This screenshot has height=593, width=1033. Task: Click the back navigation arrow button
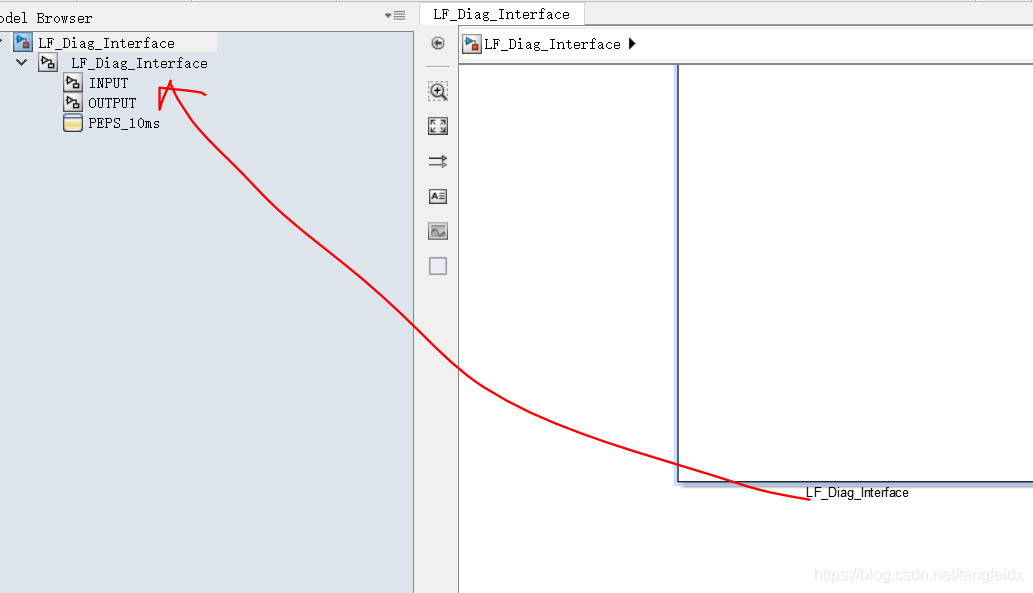point(437,43)
